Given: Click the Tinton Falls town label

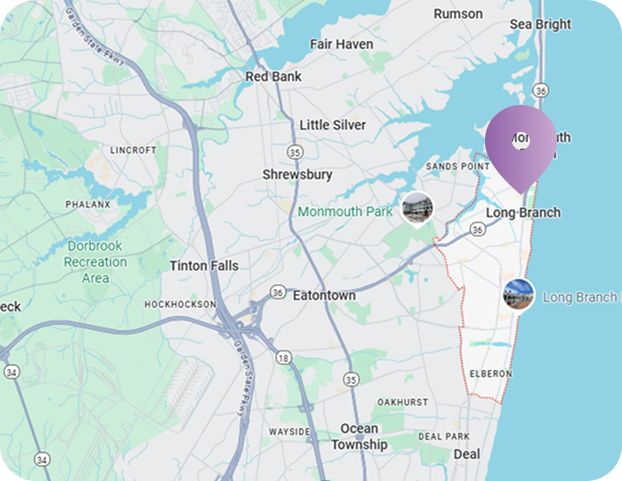Looking at the screenshot, I should click(x=204, y=265).
